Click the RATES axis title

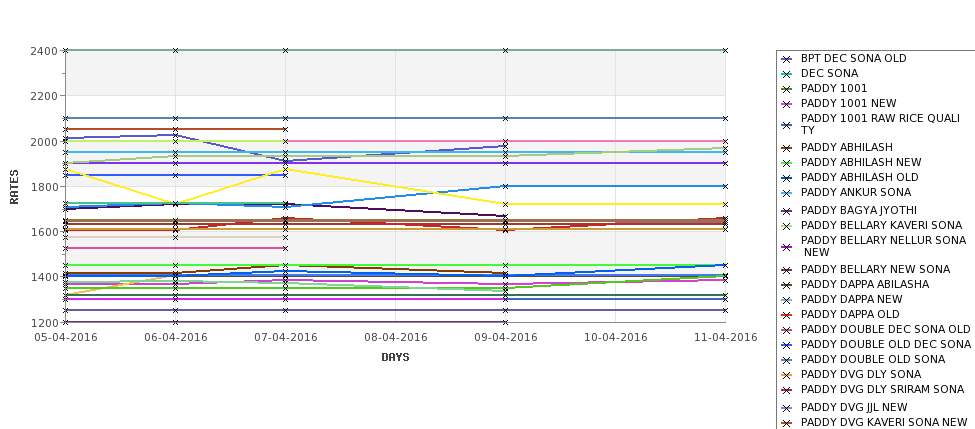pos(14,187)
